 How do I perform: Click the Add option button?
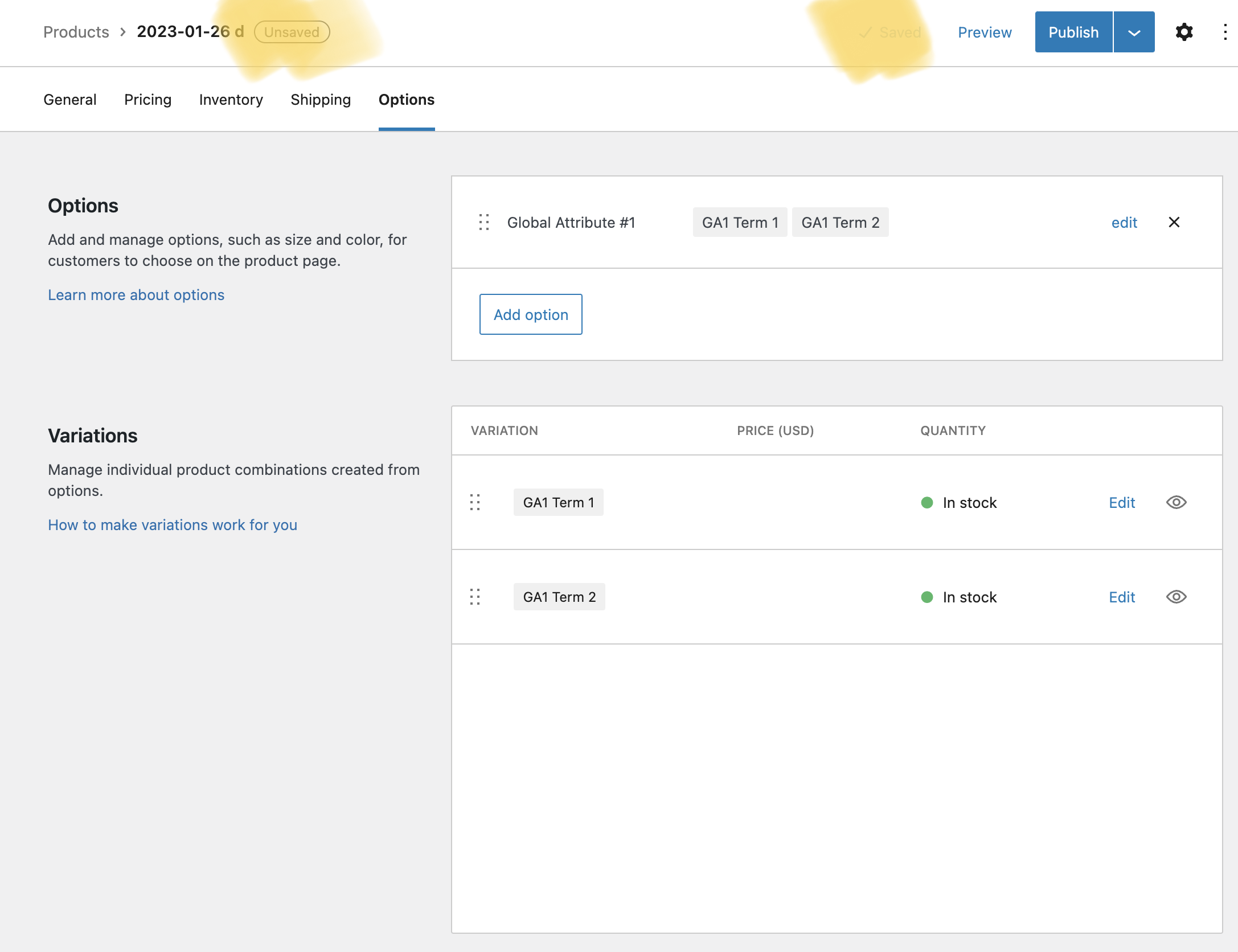click(530, 314)
